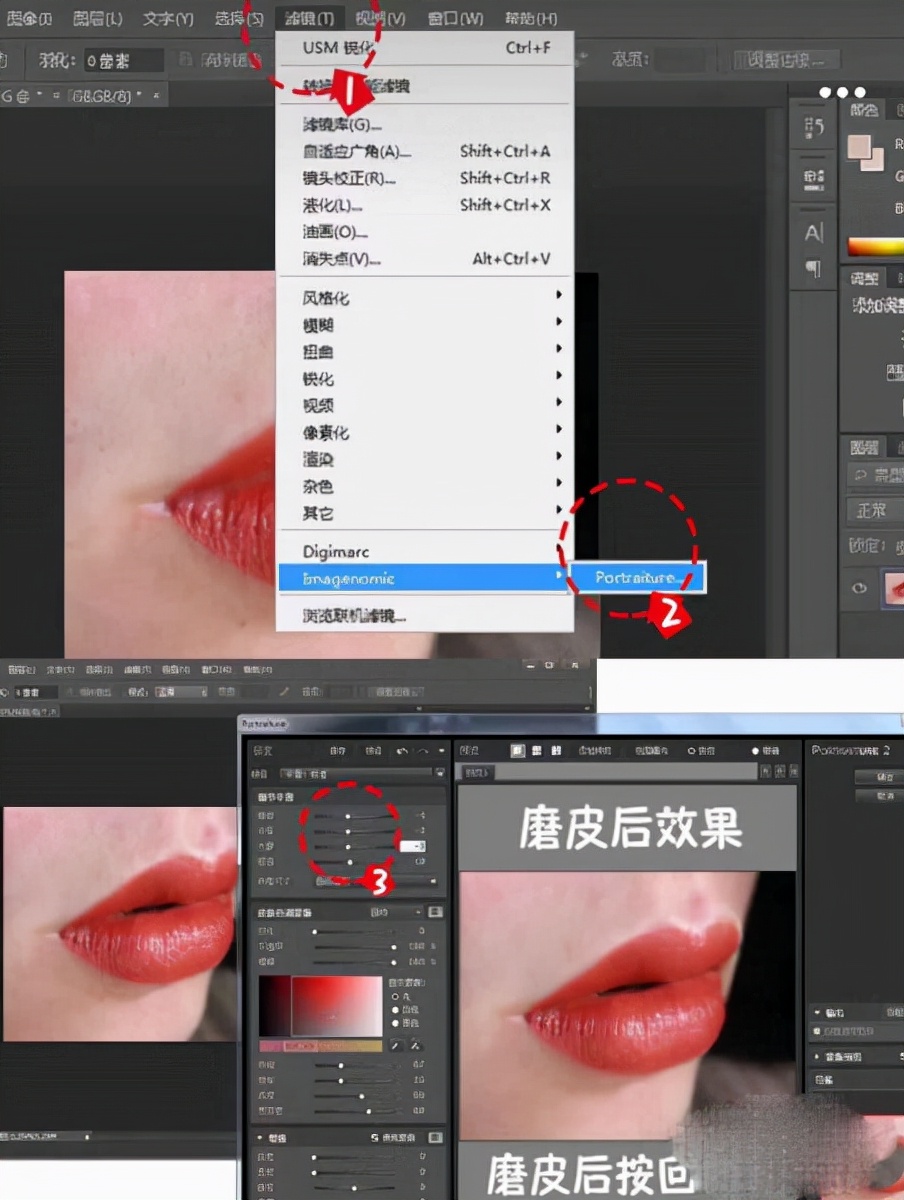This screenshot has width=904, height=1200.
Task: Expand the 风格化 Stylize submenu
Action: click(x=426, y=298)
